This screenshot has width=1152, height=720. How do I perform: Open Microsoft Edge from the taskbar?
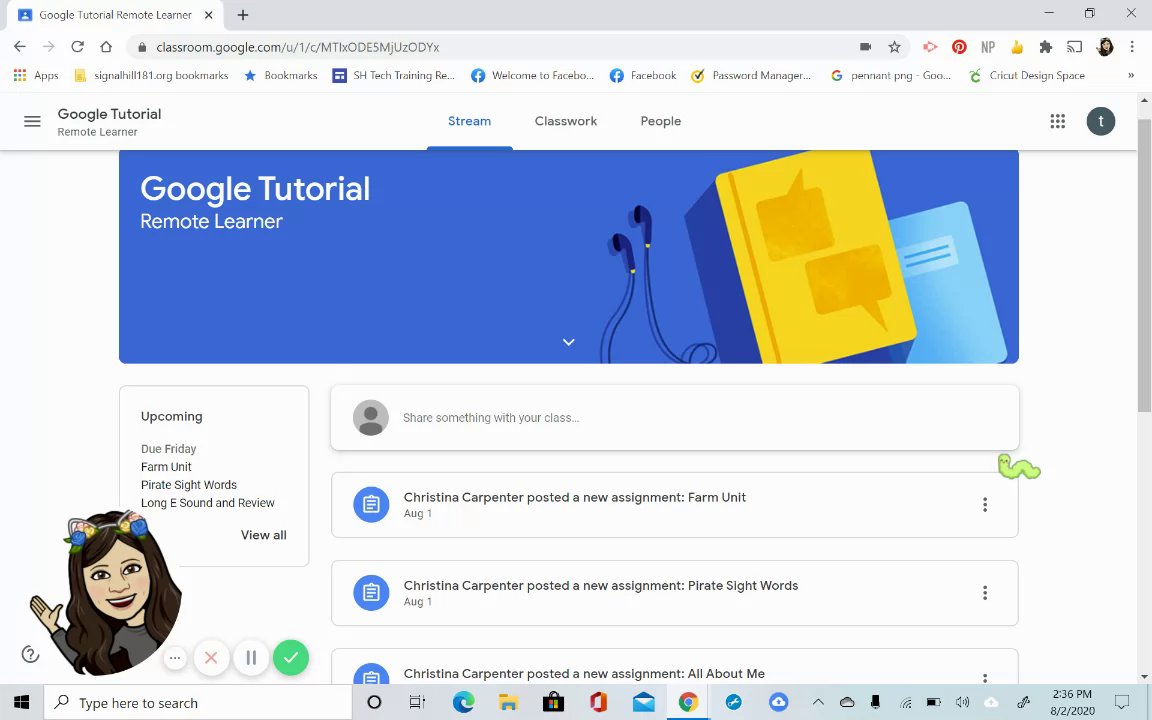click(463, 702)
